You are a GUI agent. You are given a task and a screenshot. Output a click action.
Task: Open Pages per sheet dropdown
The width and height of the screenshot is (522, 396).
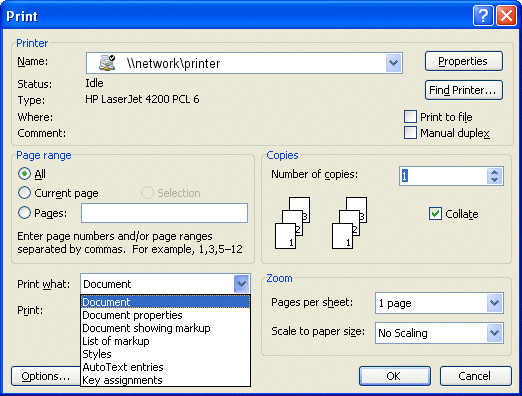point(494,303)
